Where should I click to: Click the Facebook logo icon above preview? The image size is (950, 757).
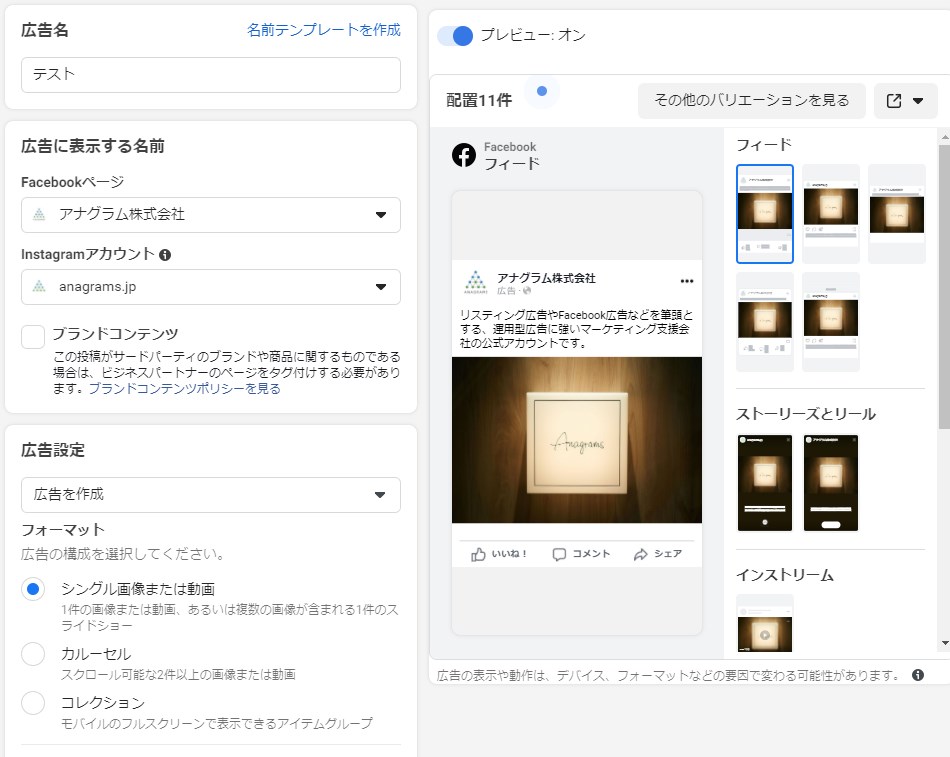click(464, 155)
